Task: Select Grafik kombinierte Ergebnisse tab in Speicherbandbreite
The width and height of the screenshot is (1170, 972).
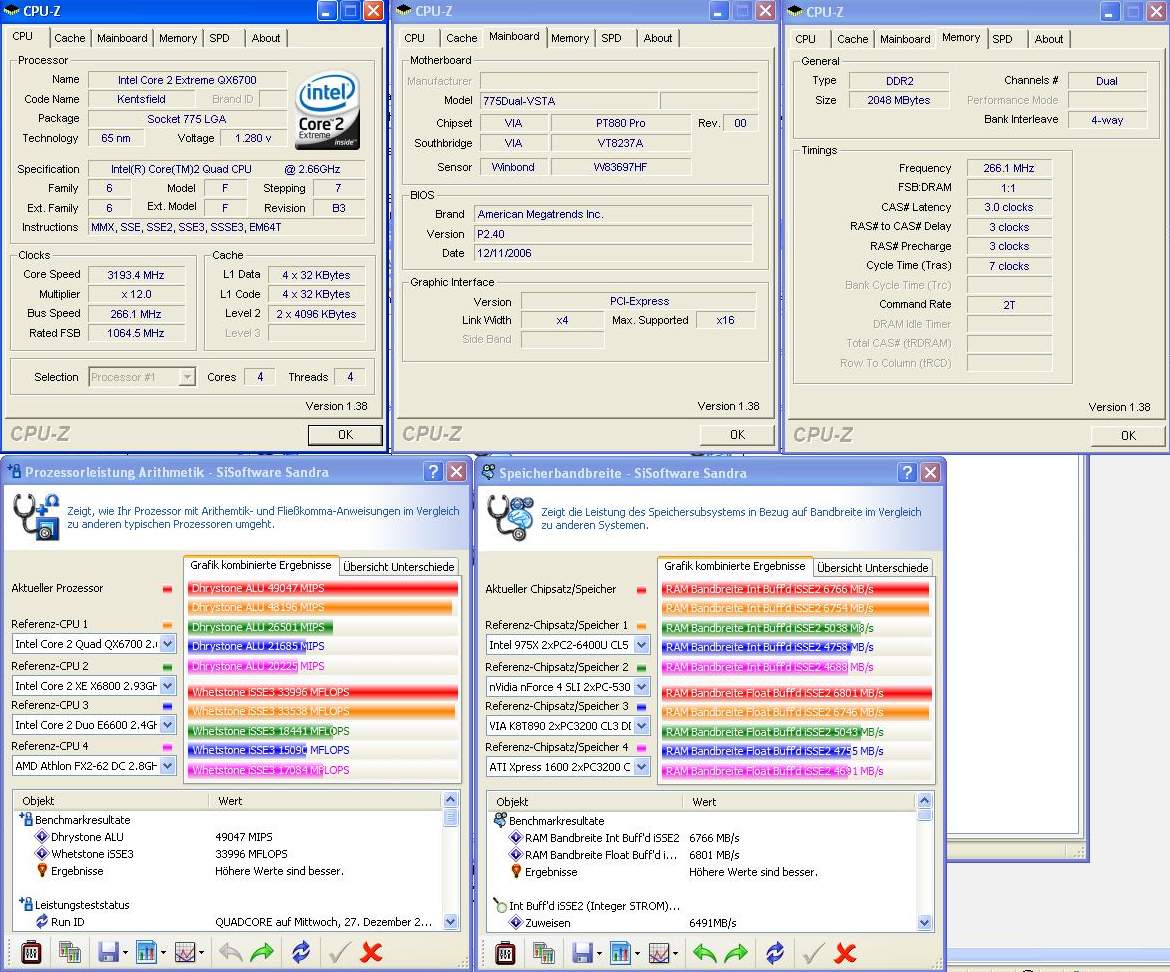Action: click(x=735, y=566)
